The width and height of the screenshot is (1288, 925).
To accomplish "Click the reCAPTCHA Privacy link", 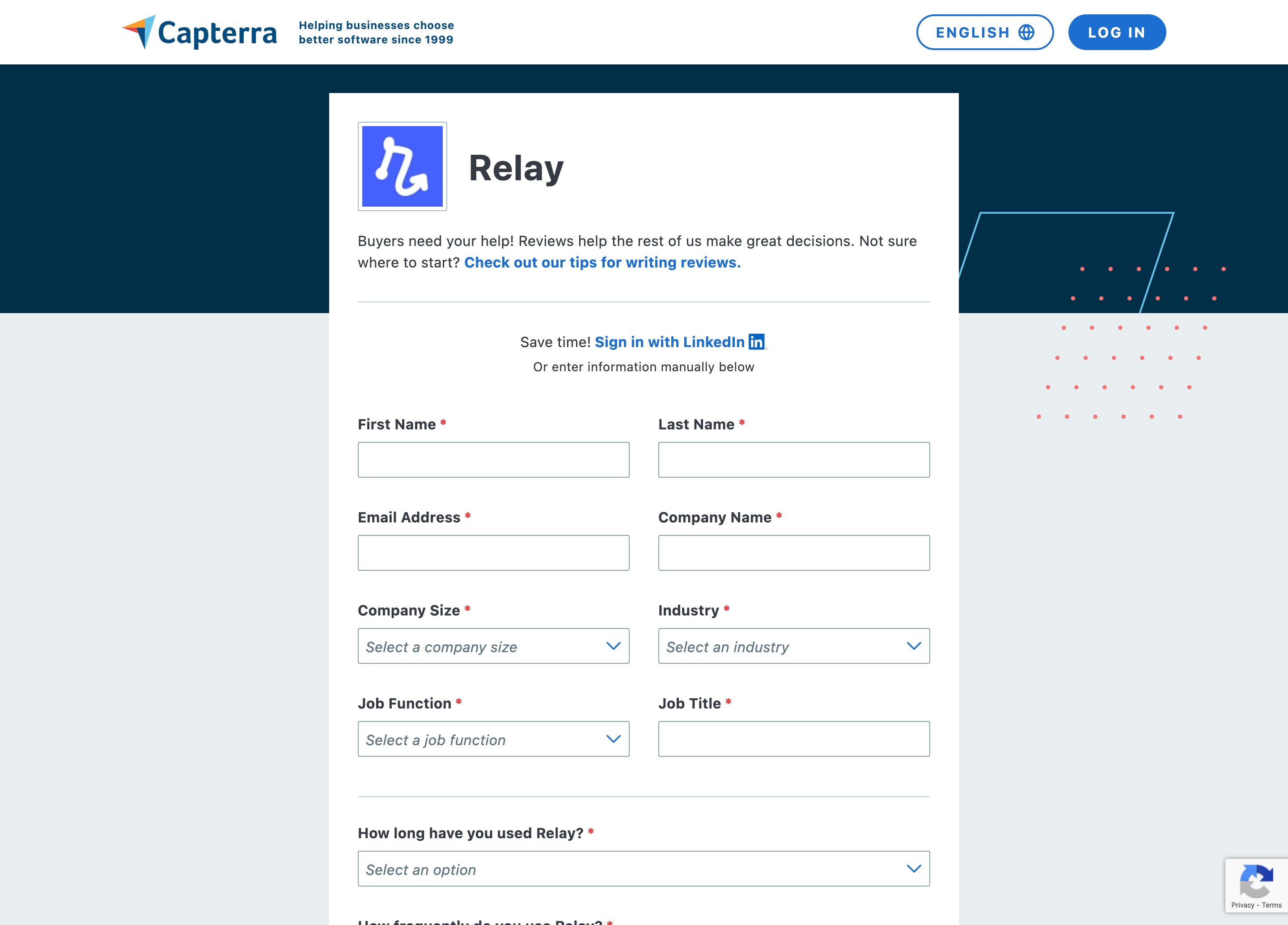I will coord(1242,905).
